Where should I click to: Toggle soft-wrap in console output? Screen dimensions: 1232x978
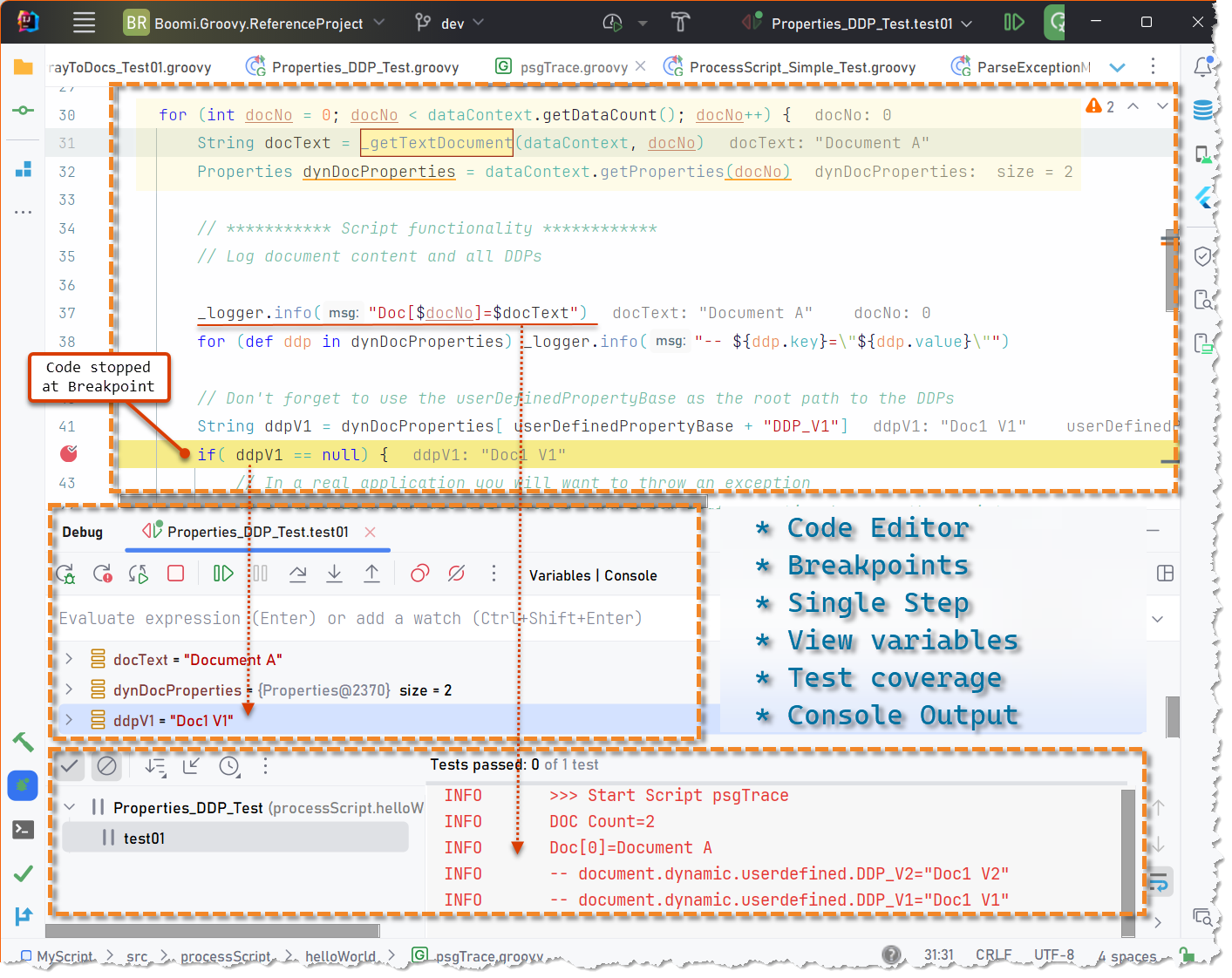pyautogui.click(x=1159, y=881)
